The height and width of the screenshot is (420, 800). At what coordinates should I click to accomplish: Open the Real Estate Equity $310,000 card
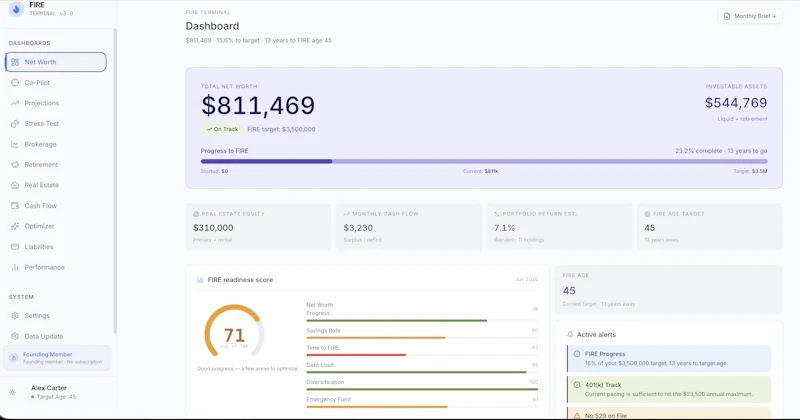pos(258,227)
